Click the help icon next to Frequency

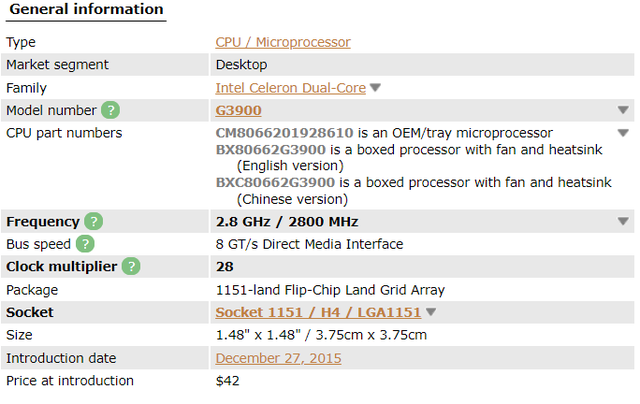tap(93, 222)
